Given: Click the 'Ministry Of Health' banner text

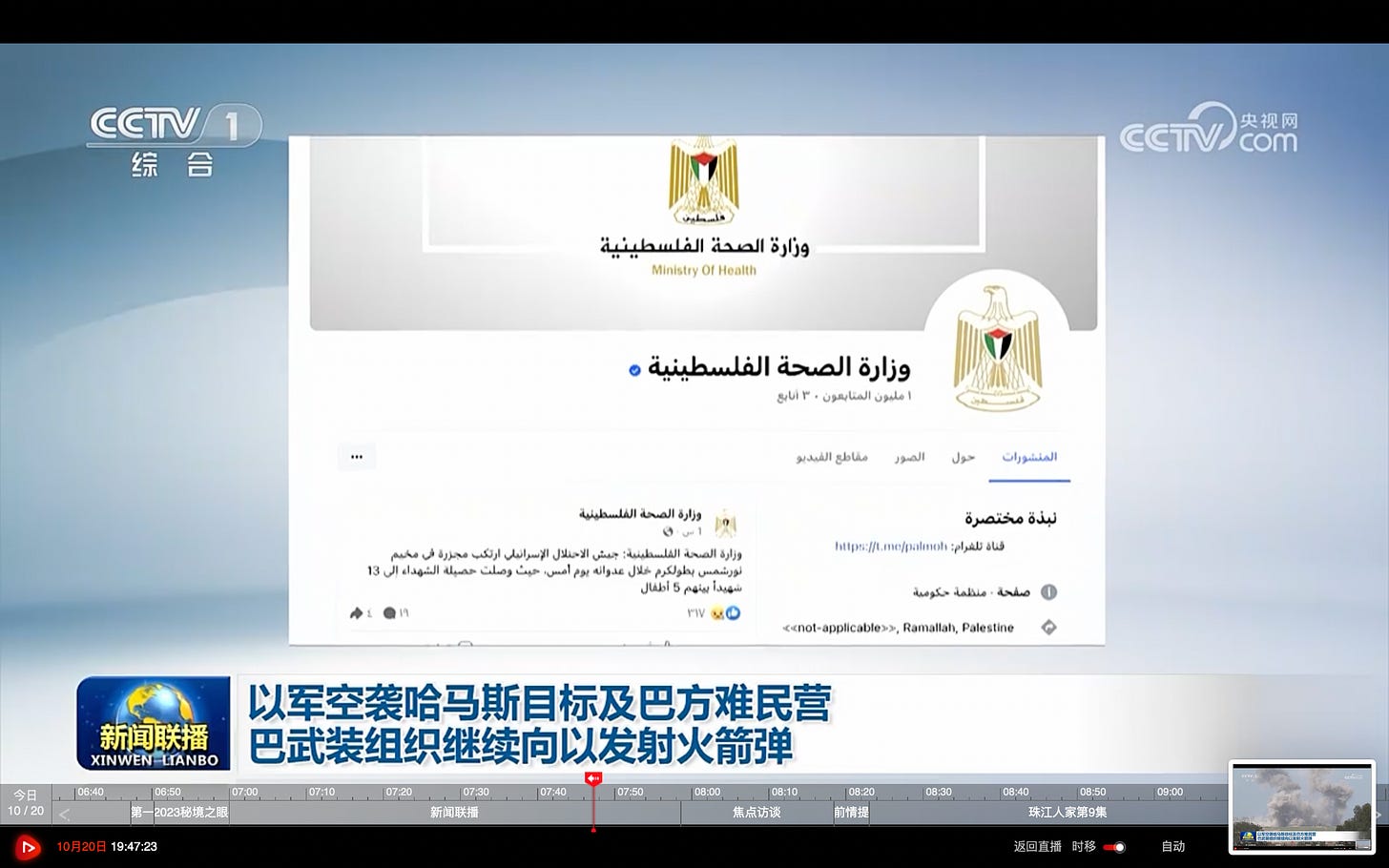Looking at the screenshot, I should [704, 270].
